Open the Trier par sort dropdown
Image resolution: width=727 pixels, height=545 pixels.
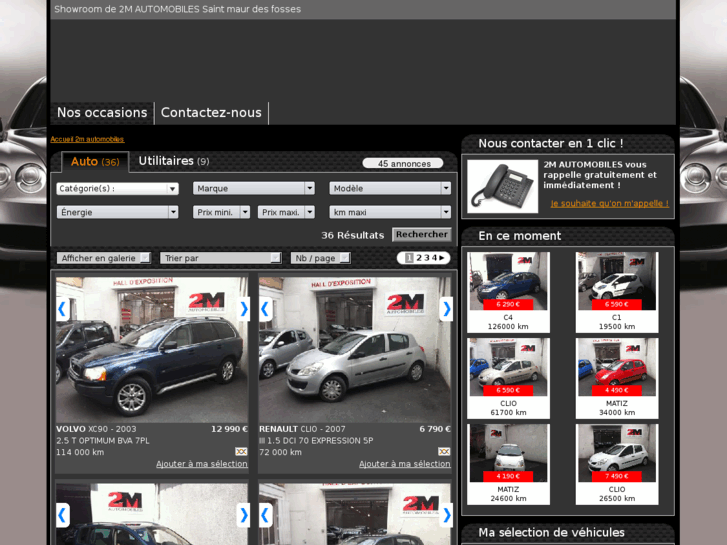coord(220,258)
